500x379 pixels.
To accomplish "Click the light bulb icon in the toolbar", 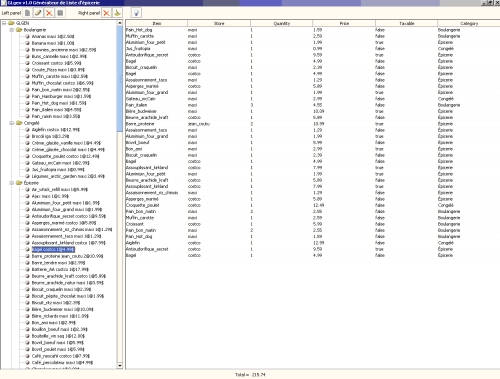I will coord(136,13).
